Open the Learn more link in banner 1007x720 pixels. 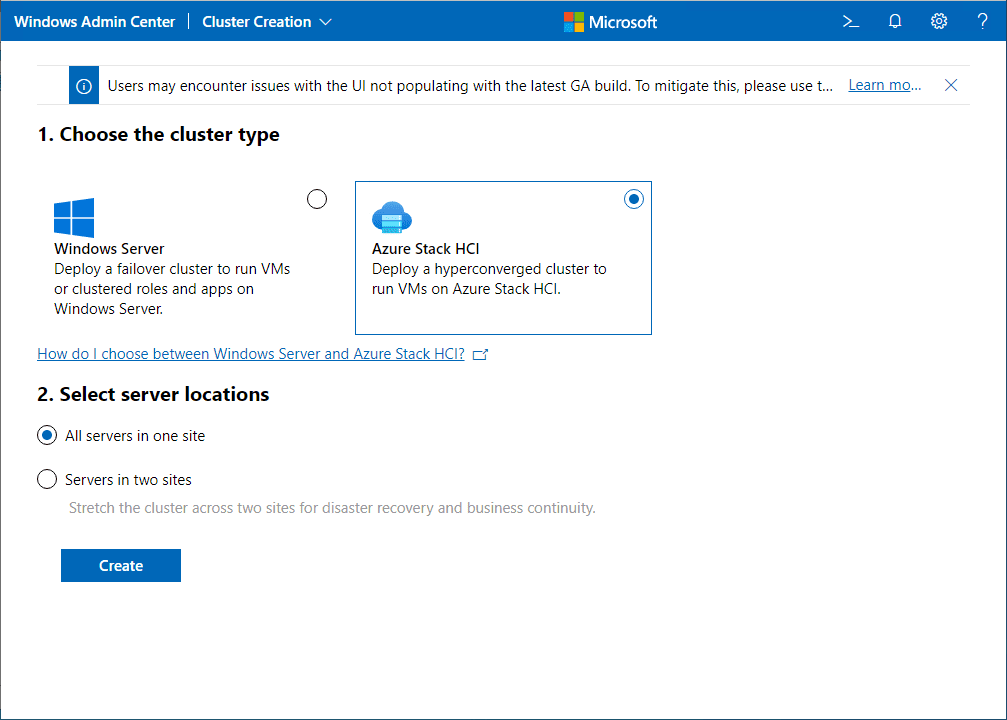(x=884, y=85)
